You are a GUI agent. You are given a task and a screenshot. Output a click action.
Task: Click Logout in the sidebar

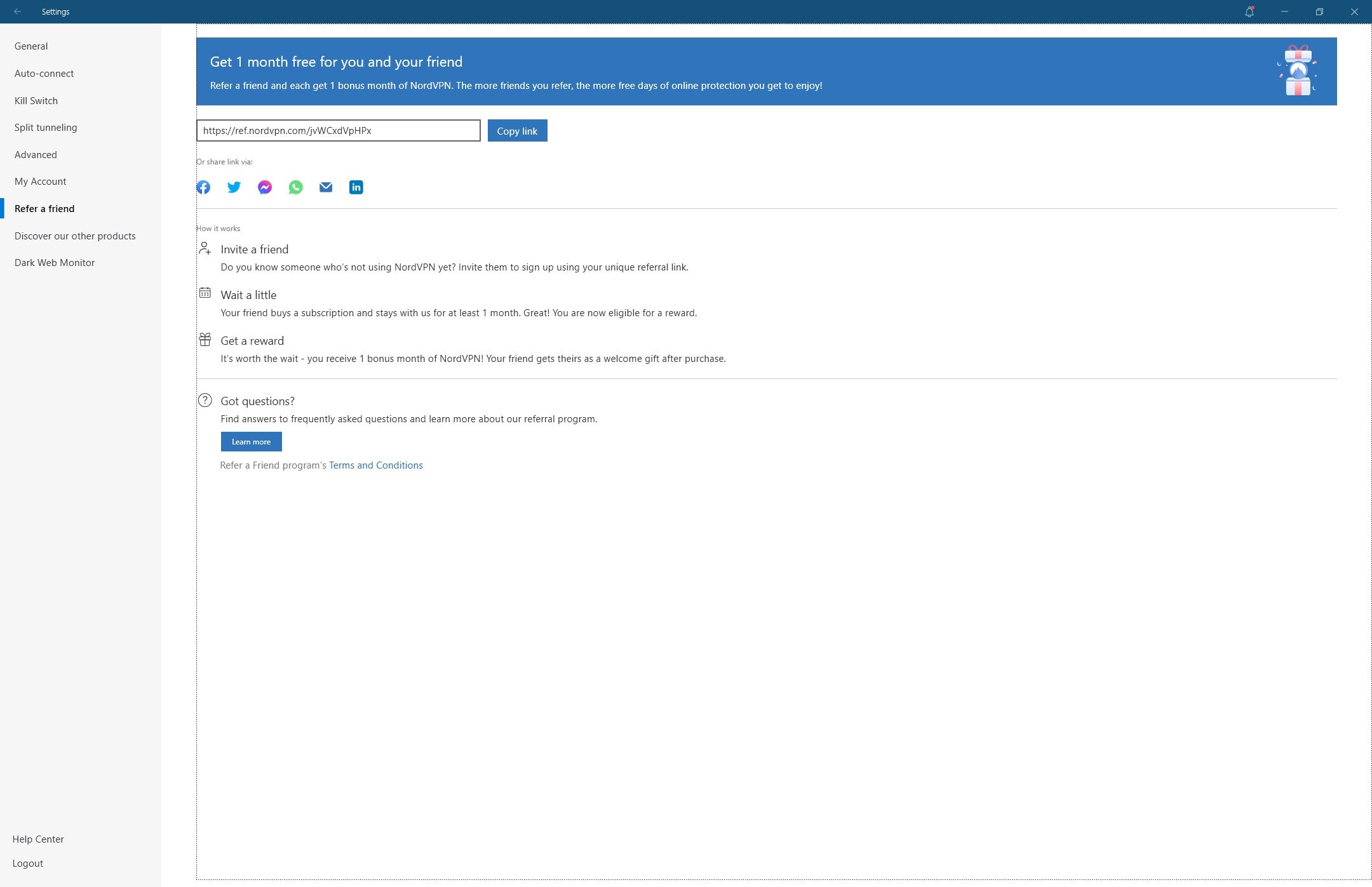click(28, 864)
